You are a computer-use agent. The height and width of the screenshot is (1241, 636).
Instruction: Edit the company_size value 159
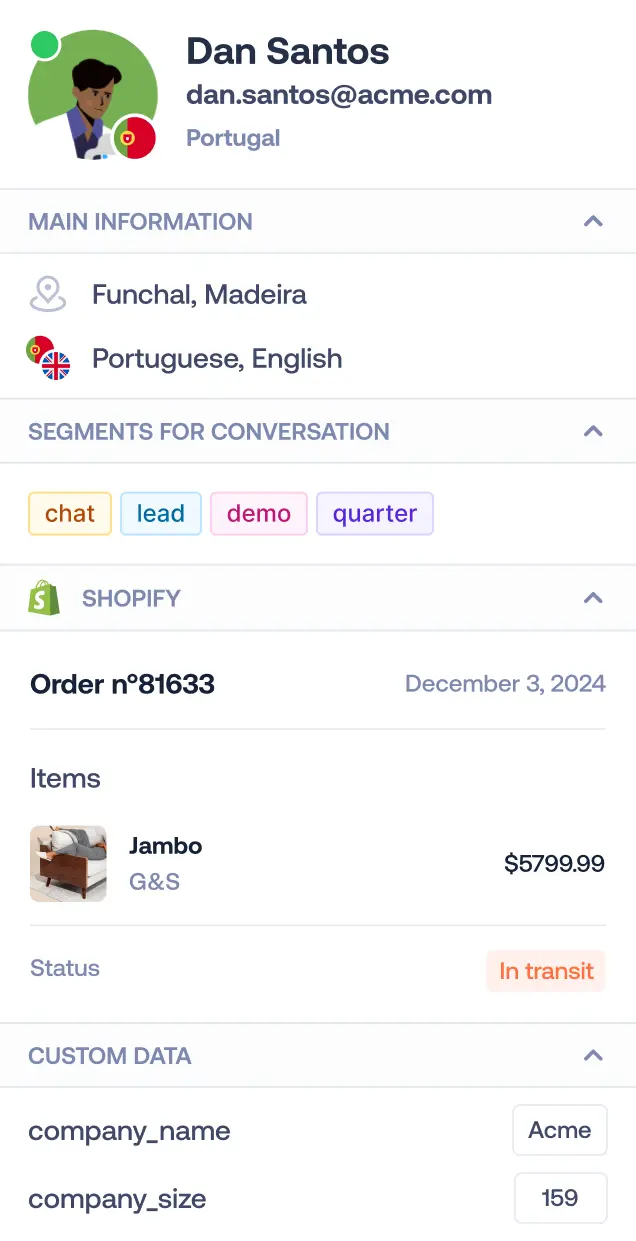[x=560, y=1198]
